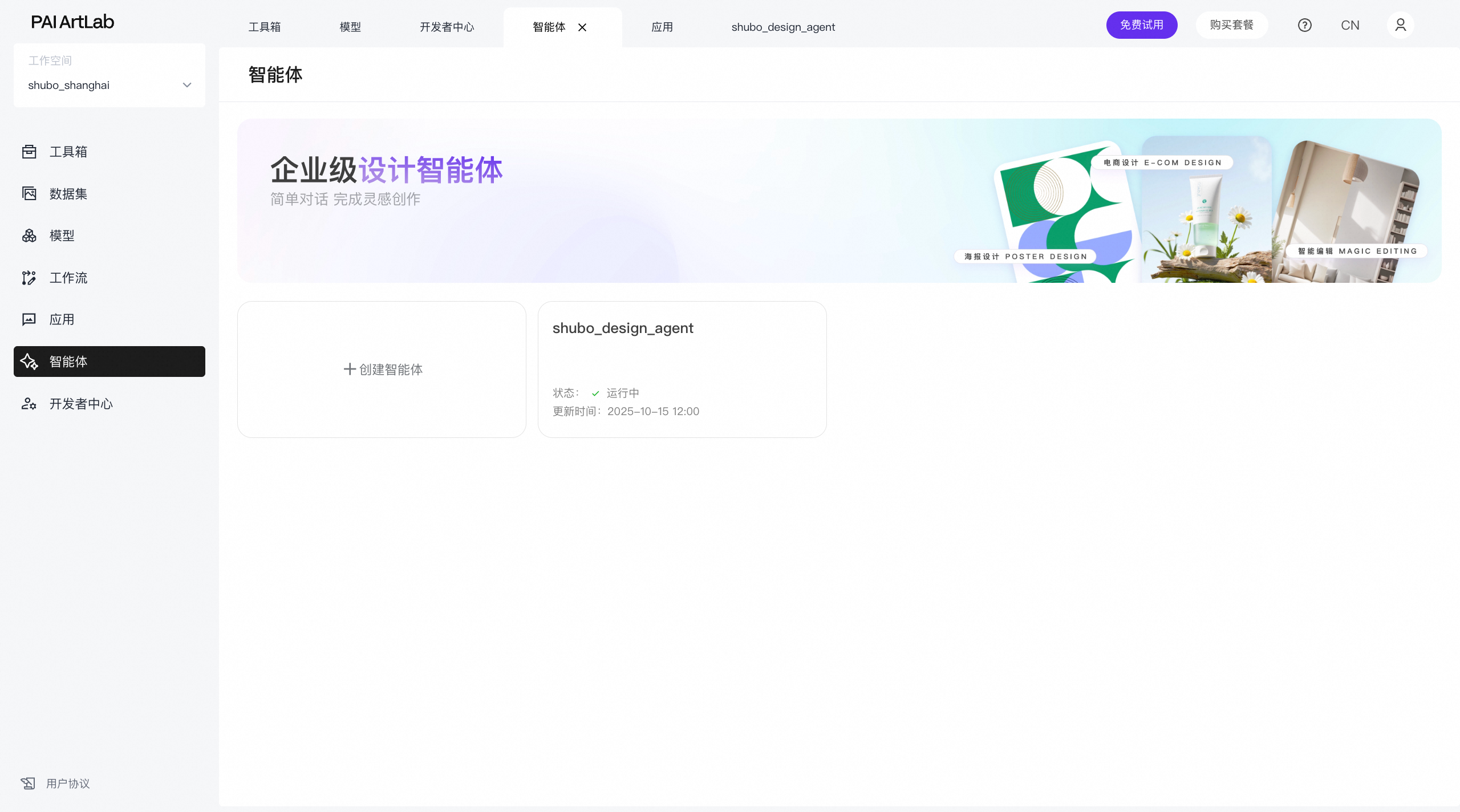The image size is (1460, 812).
Task: Click the user agreement icon at bottom
Action: click(28, 783)
